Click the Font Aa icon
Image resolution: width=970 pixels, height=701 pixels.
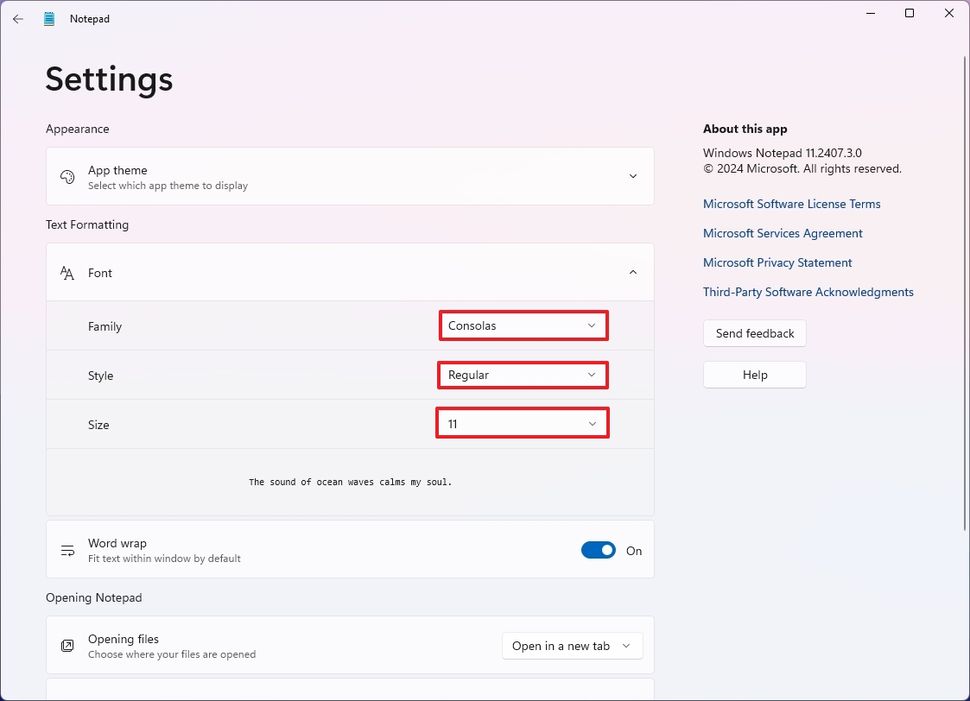click(67, 272)
